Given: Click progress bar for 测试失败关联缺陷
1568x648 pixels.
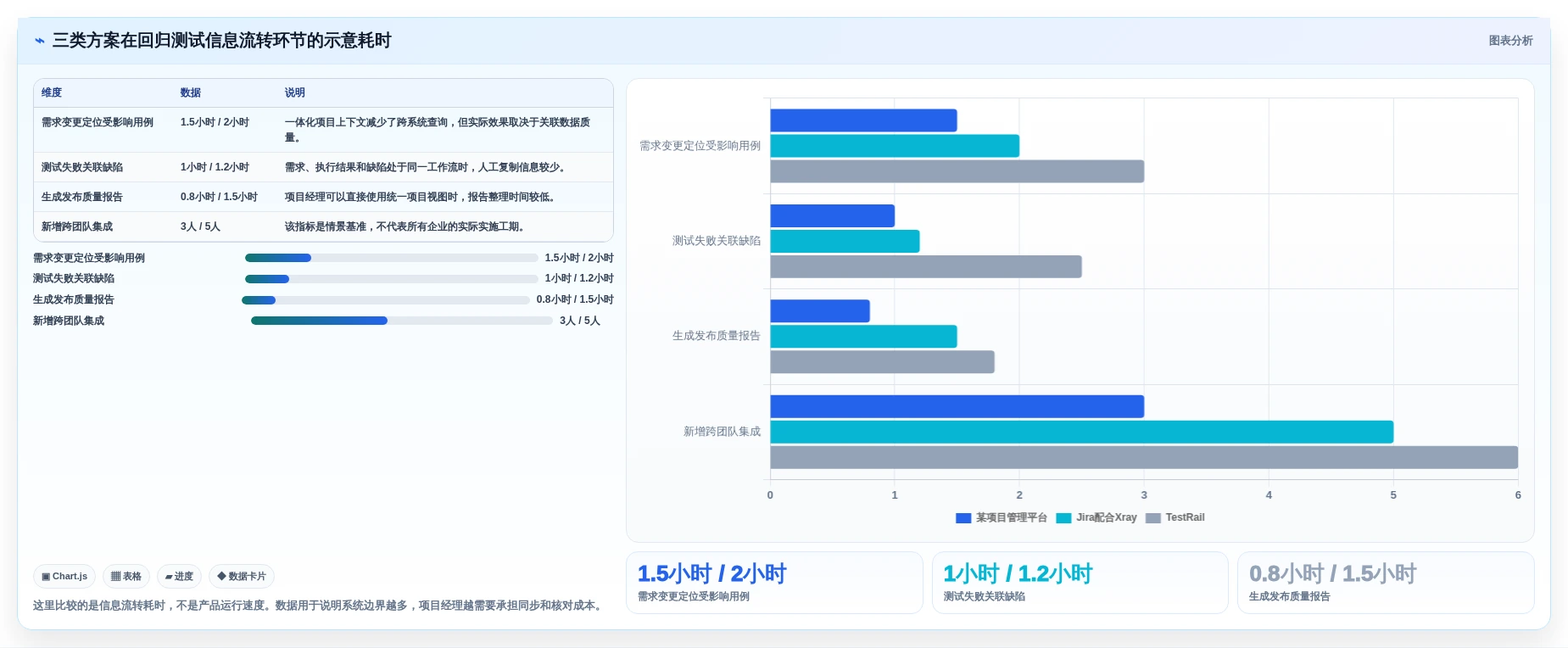Looking at the screenshot, I should [x=391, y=279].
